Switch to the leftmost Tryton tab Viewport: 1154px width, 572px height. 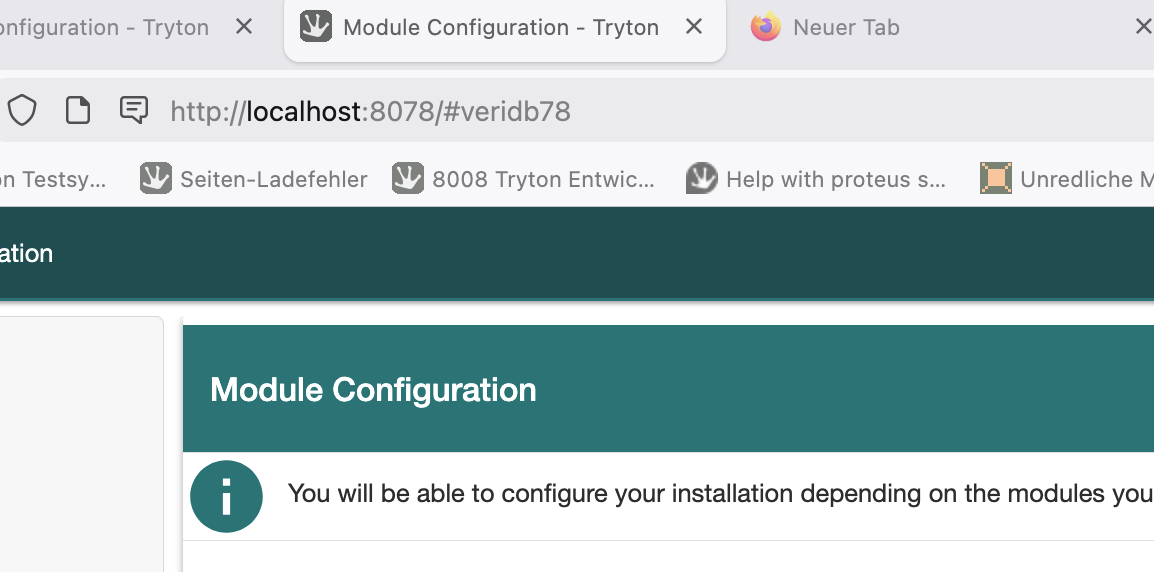coord(110,27)
